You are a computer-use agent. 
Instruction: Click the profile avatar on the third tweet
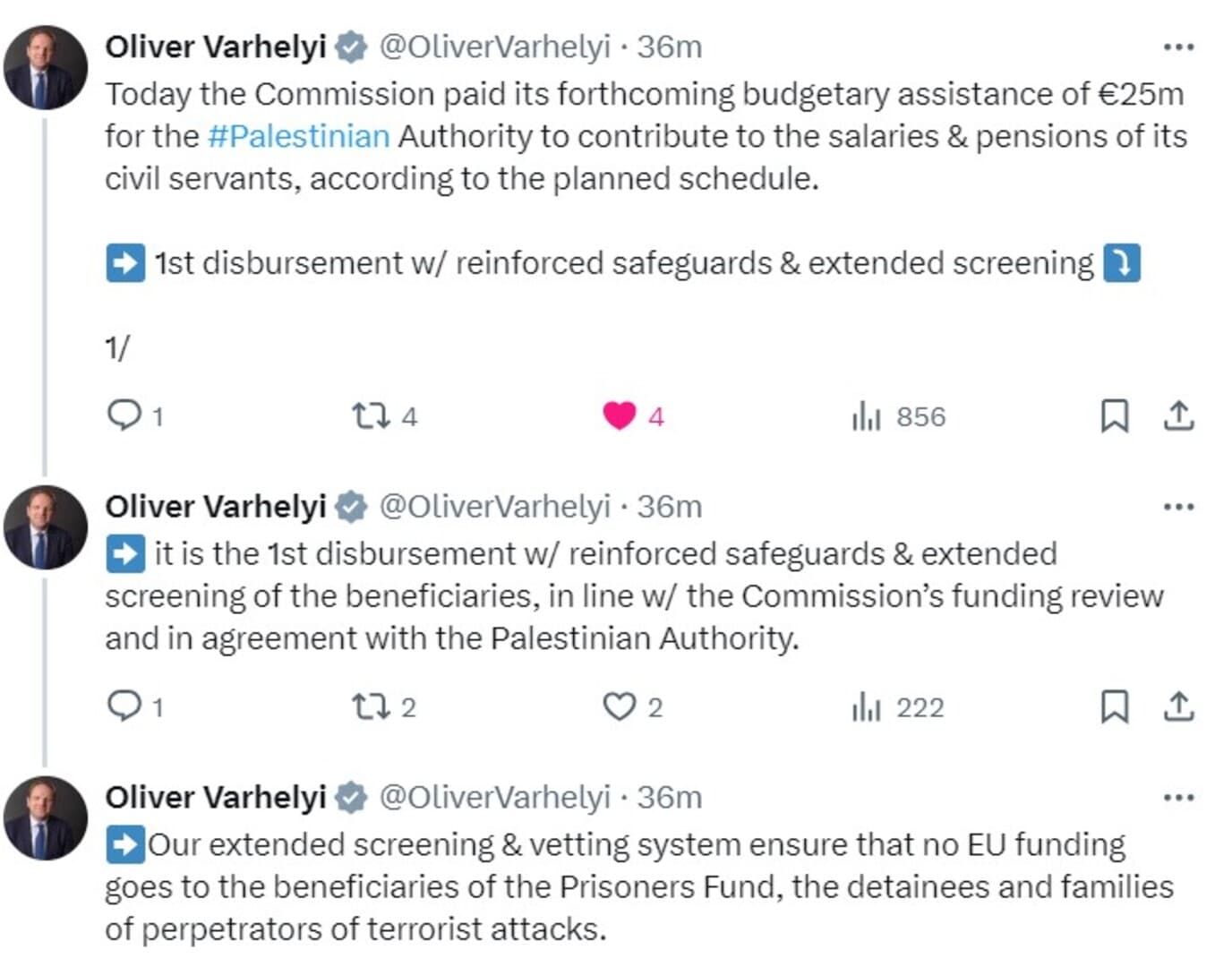(46, 817)
